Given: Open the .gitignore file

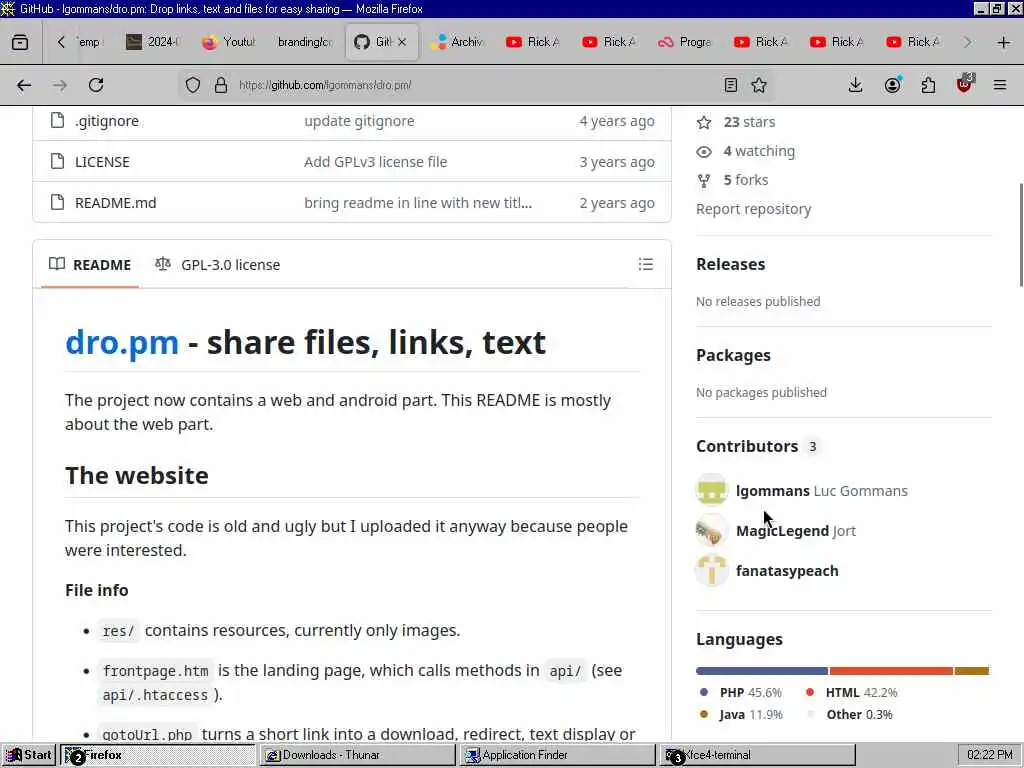Looking at the screenshot, I should click(x=107, y=121).
